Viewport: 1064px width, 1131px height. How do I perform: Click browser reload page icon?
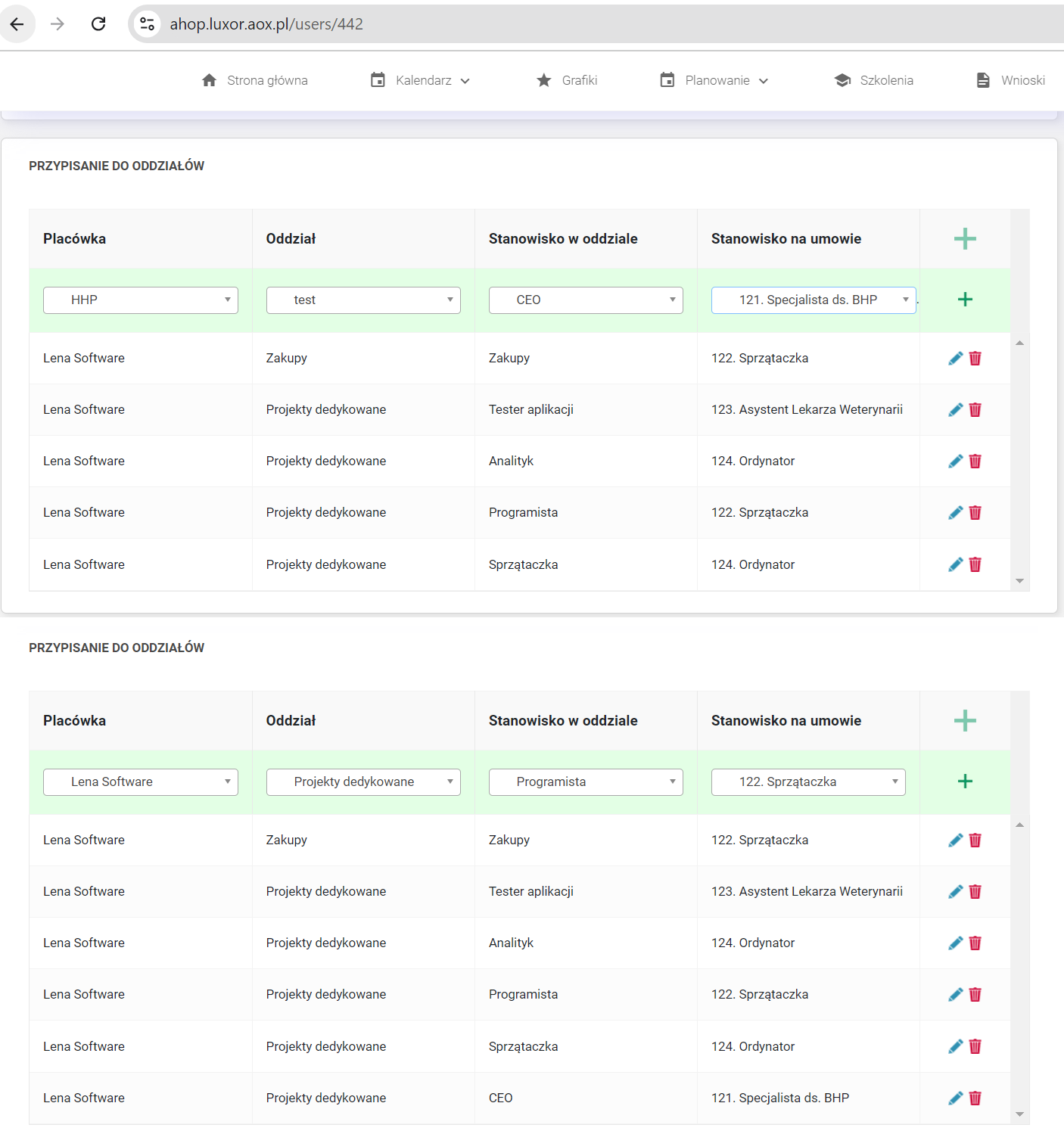[x=98, y=24]
